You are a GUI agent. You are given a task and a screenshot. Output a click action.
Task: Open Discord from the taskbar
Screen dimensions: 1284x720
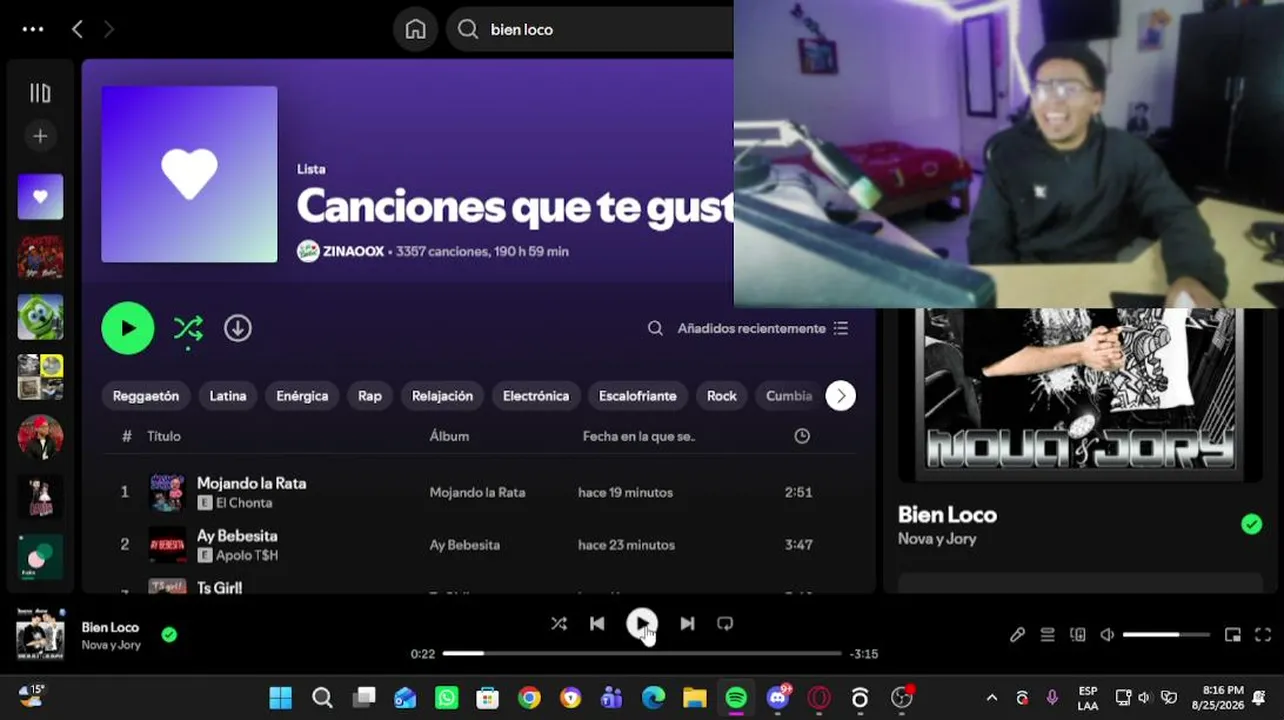pyautogui.click(x=778, y=698)
